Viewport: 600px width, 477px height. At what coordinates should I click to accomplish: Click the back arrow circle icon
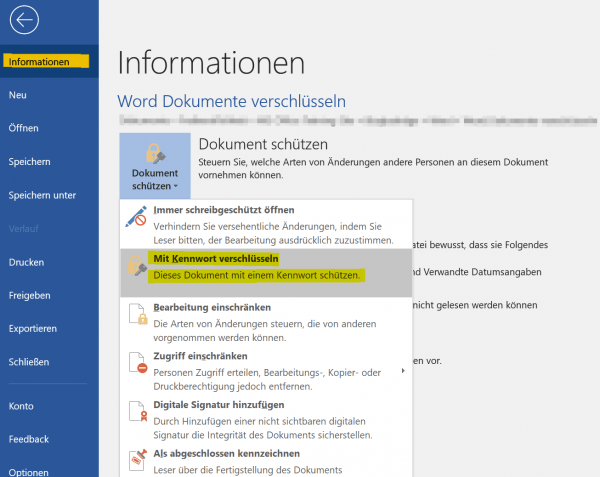(24, 20)
